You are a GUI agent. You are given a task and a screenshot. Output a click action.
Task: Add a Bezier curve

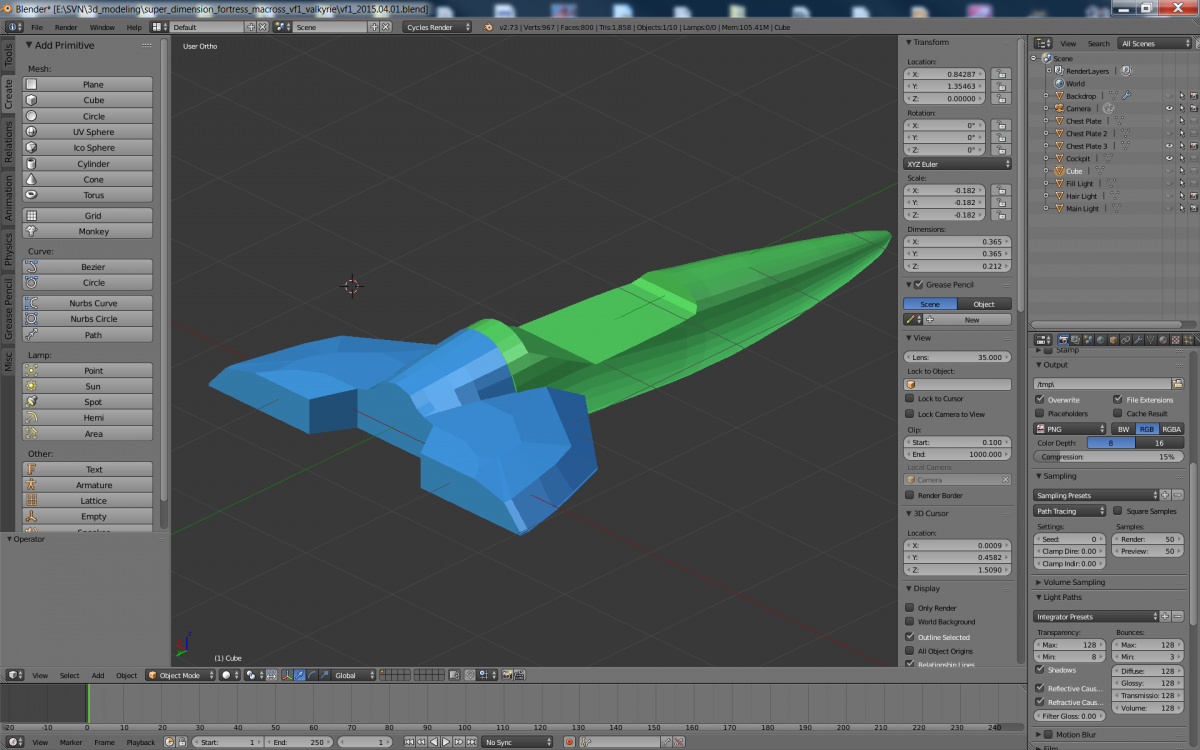pos(88,267)
